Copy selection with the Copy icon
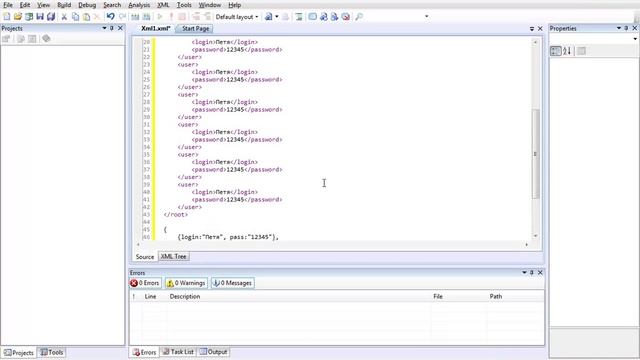Screen dimensions: 640x360 (76, 17)
